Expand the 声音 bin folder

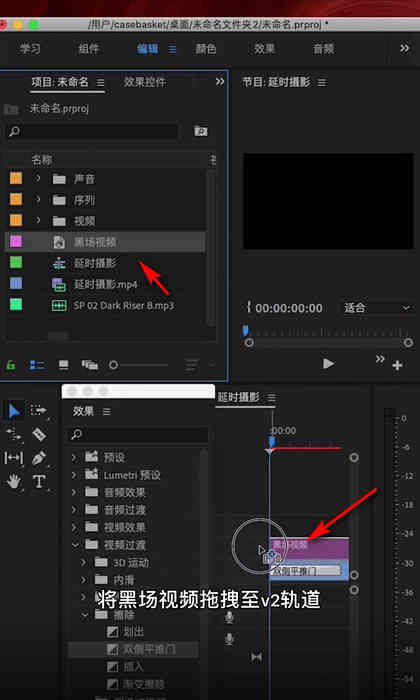(x=38, y=179)
